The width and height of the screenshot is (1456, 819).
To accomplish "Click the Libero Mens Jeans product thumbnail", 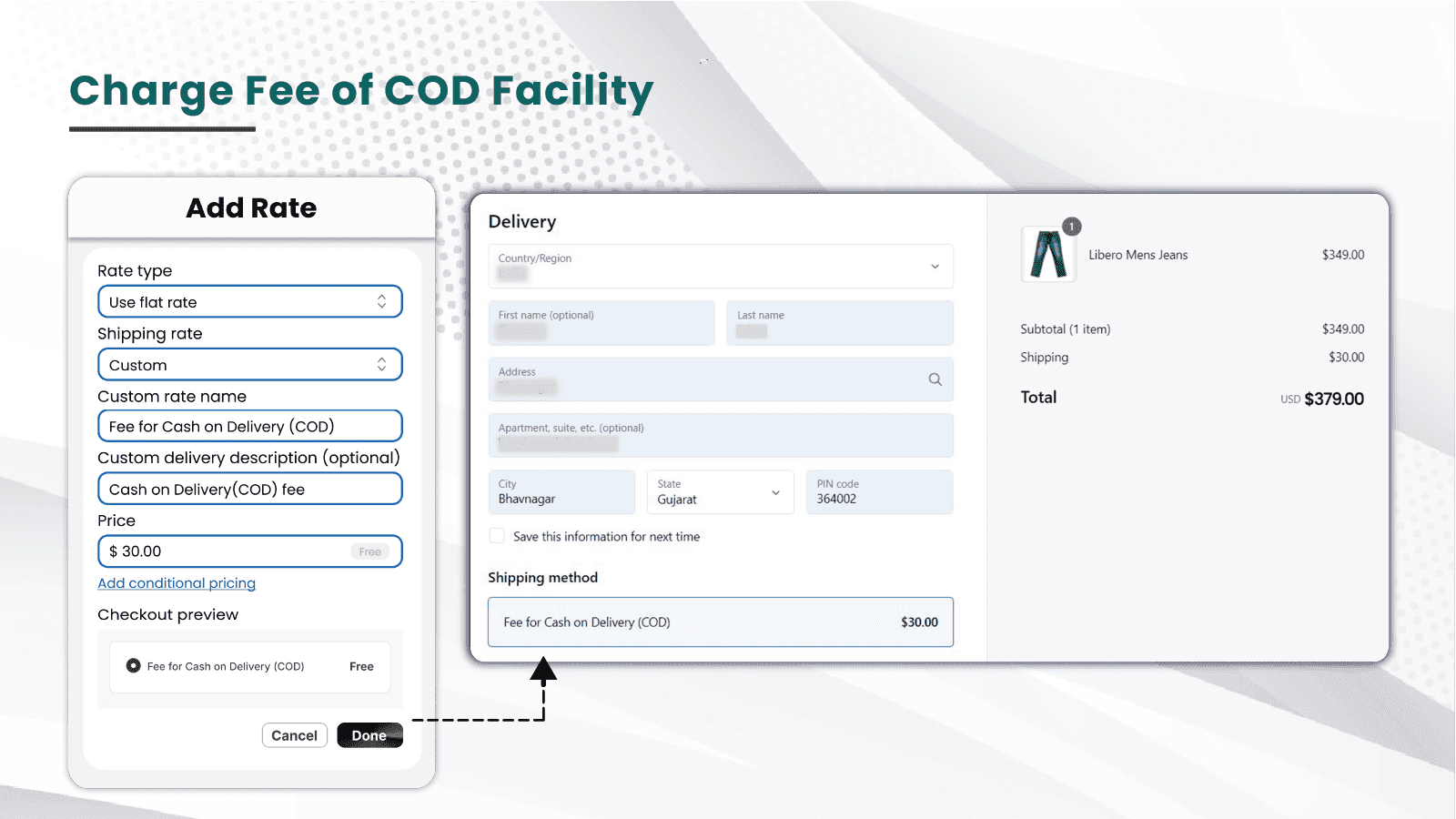I will (x=1047, y=255).
